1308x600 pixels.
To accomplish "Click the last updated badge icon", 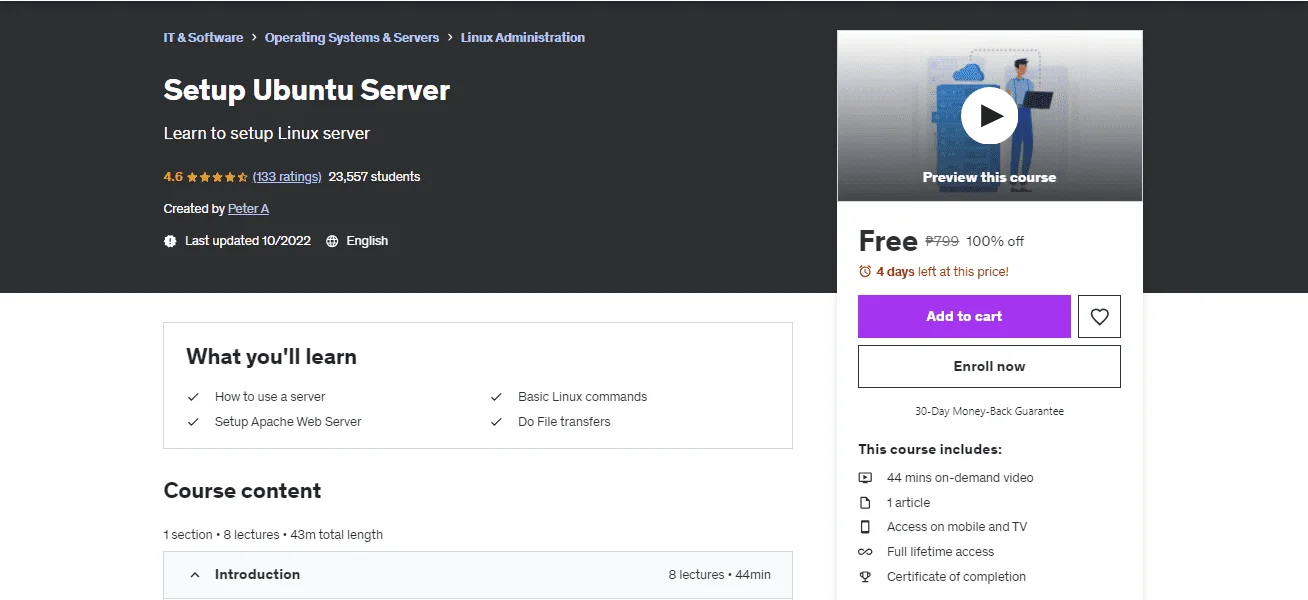I will (170, 241).
